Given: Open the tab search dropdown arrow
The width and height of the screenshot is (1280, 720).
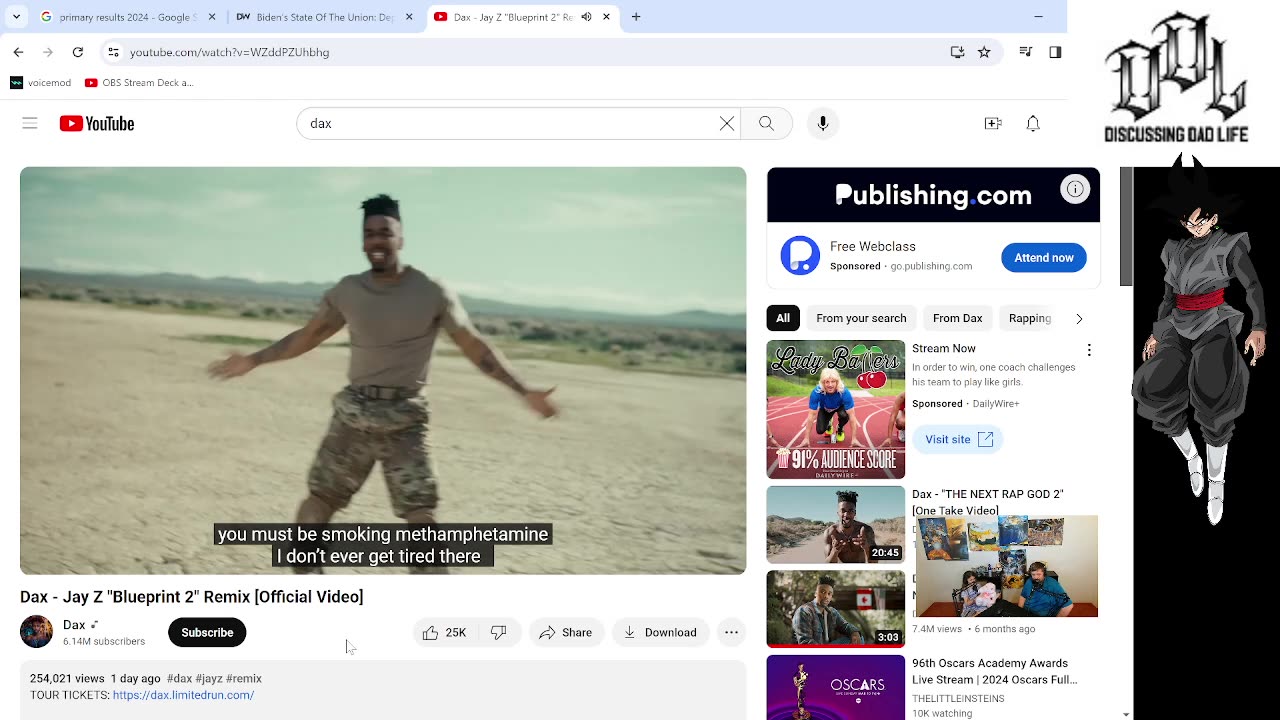Looking at the screenshot, I should (16, 17).
